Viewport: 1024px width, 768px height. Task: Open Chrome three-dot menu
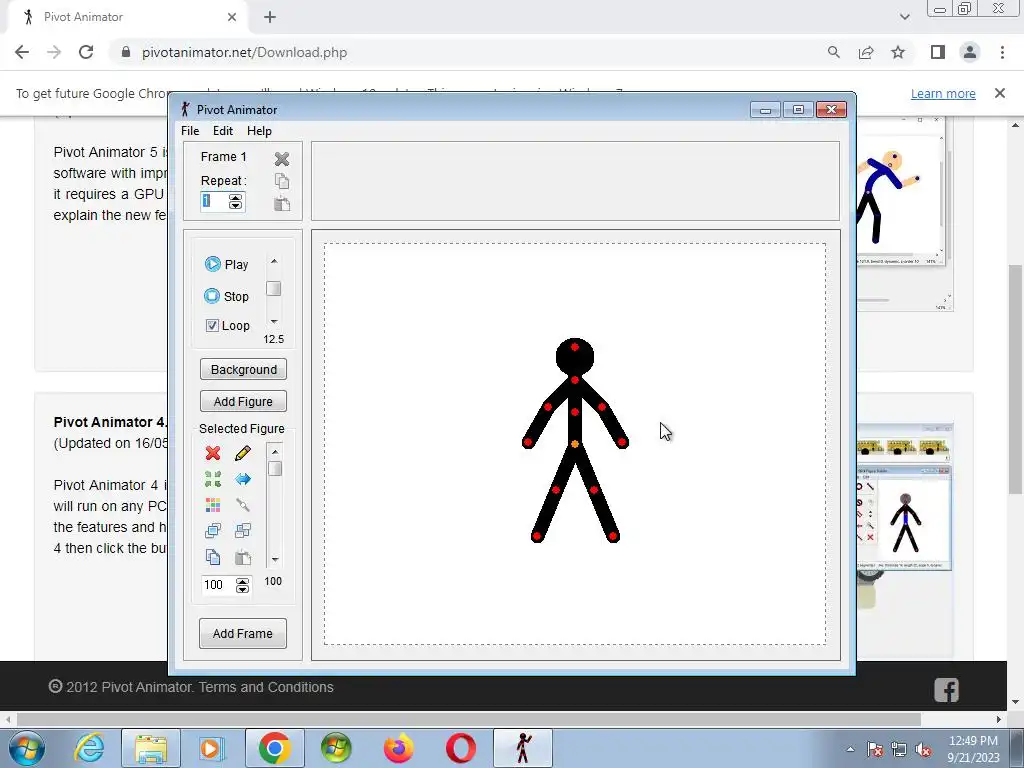tap(1002, 52)
